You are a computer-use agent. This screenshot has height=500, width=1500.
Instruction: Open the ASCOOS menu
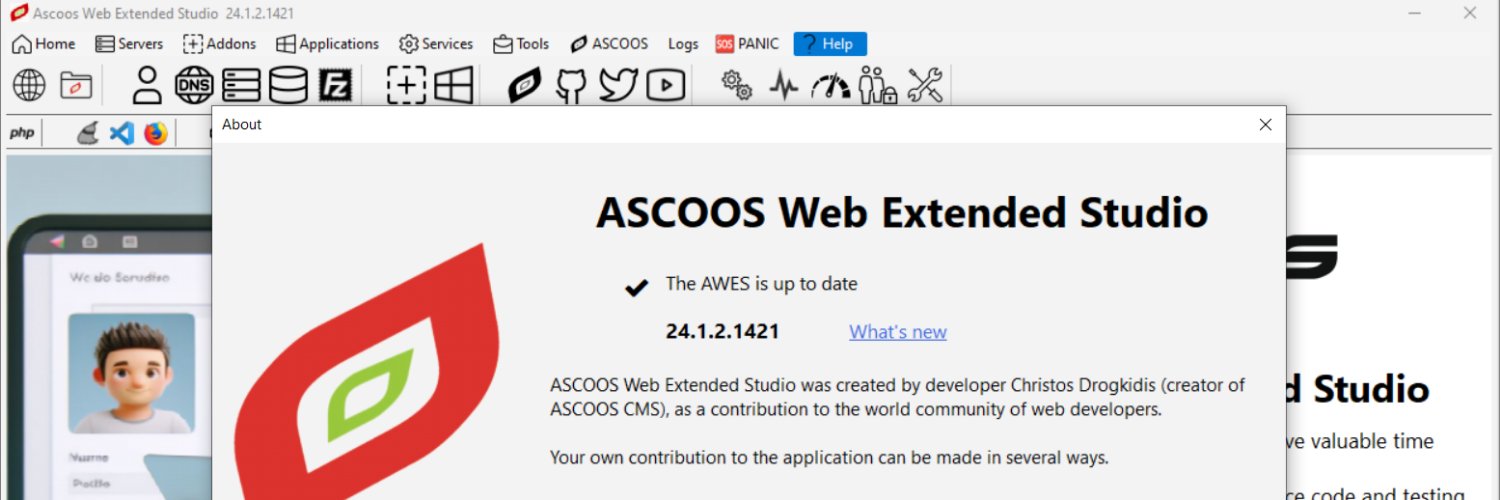[609, 44]
